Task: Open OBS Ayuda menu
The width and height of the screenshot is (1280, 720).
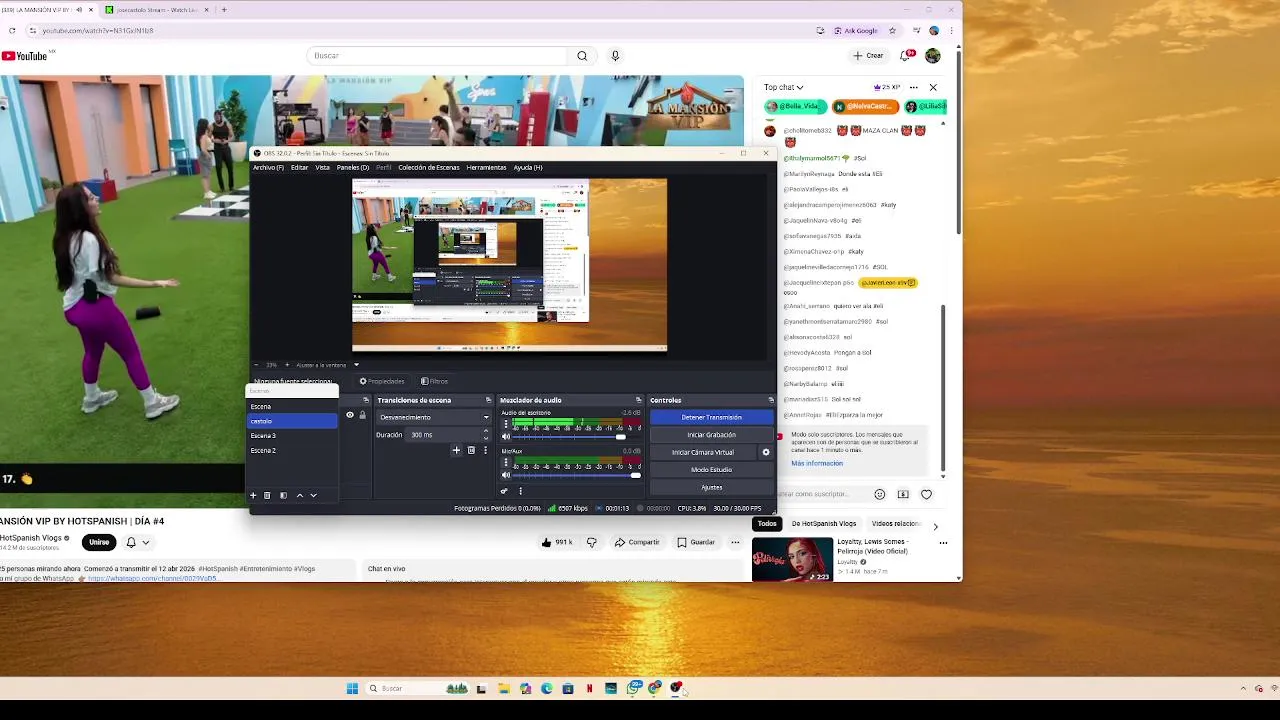Action: (x=528, y=167)
